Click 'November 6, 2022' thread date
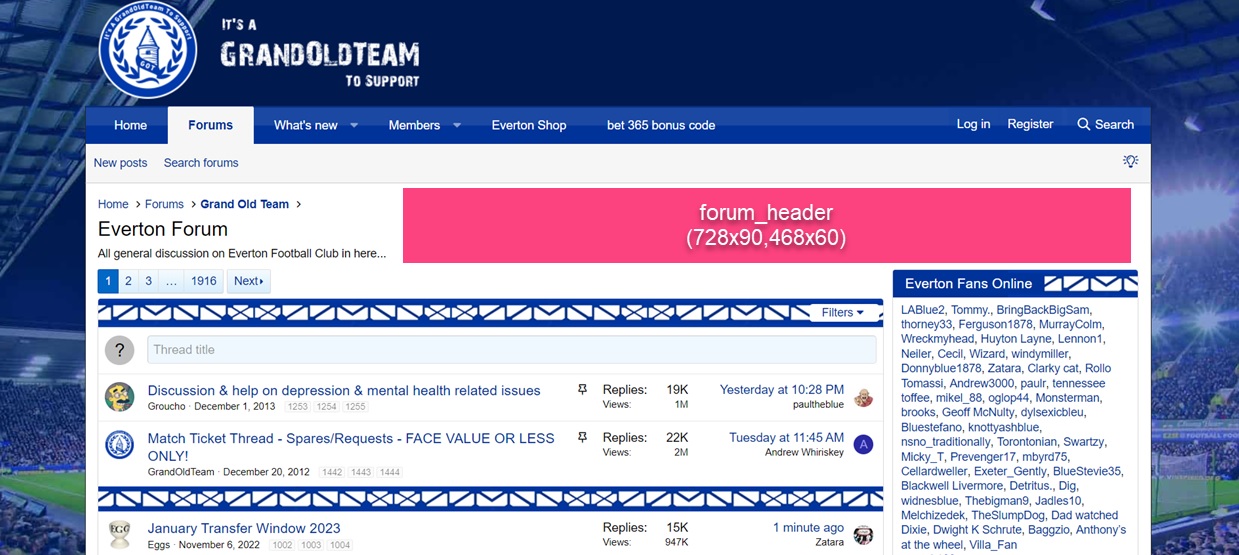Screen dimensions: 1239x555 218,545
